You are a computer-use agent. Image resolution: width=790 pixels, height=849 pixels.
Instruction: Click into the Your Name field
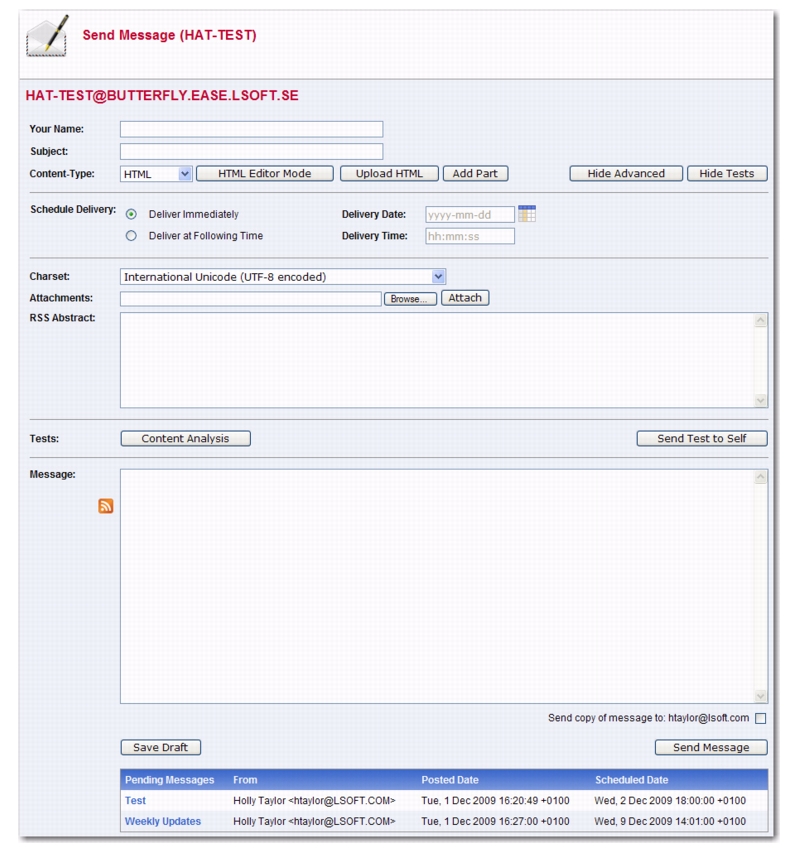tap(251, 129)
